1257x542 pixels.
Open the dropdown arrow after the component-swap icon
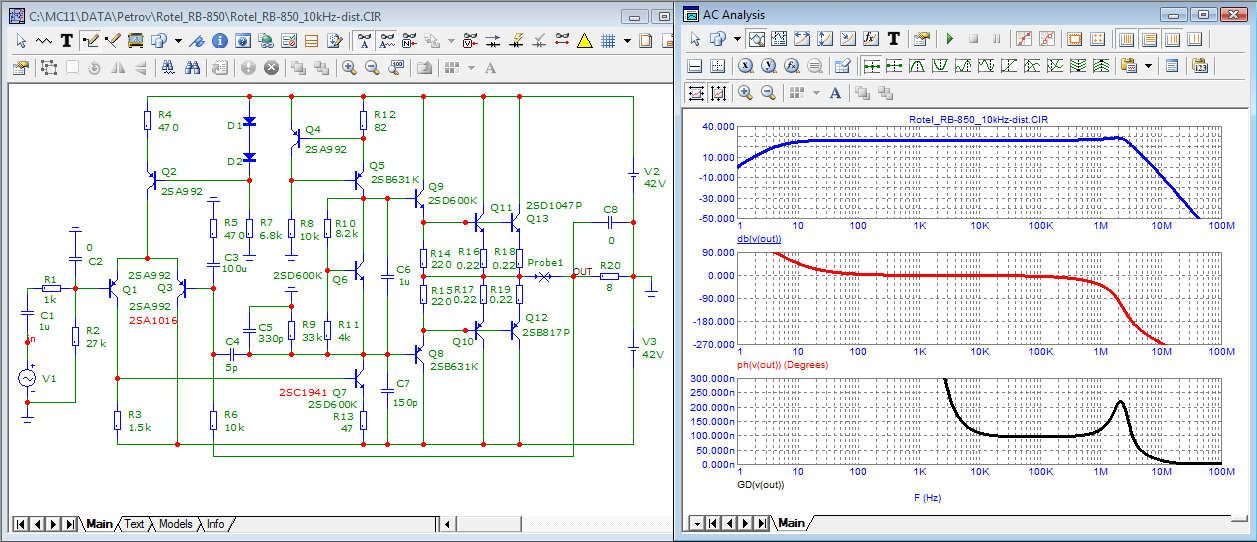click(x=451, y=41)
